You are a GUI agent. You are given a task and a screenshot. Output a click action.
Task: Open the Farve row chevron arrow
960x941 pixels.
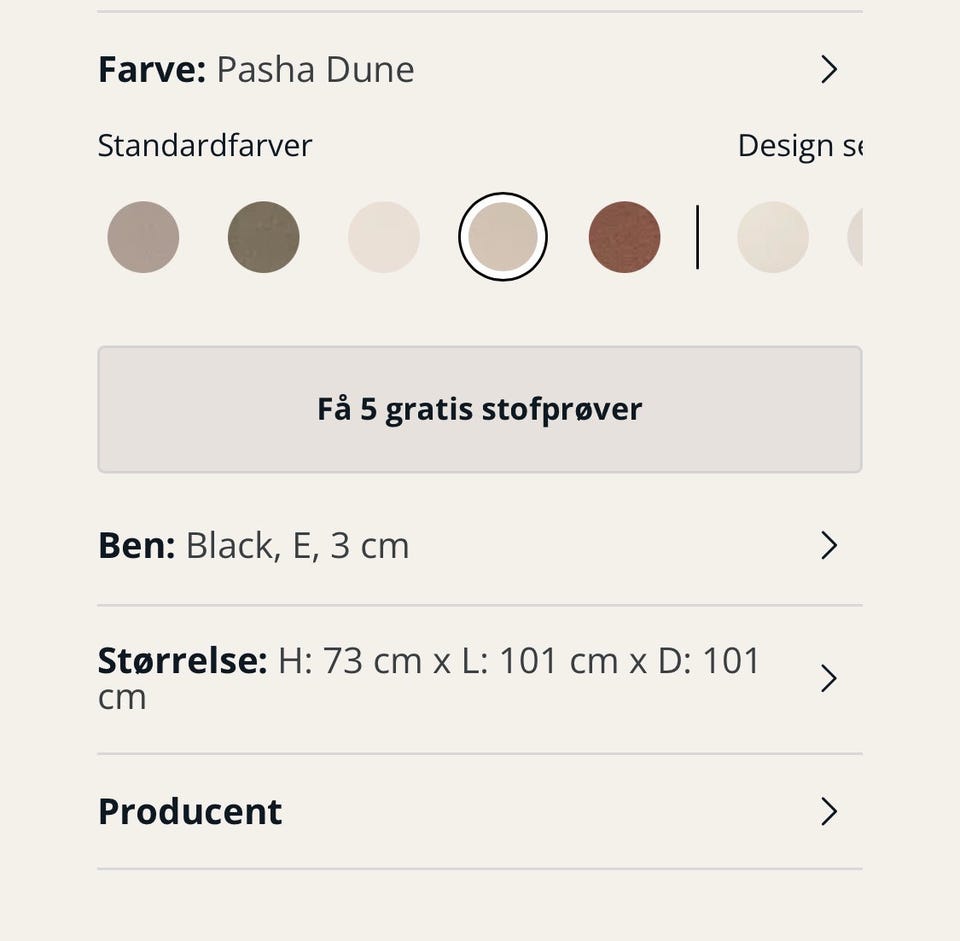click(828, 70)
